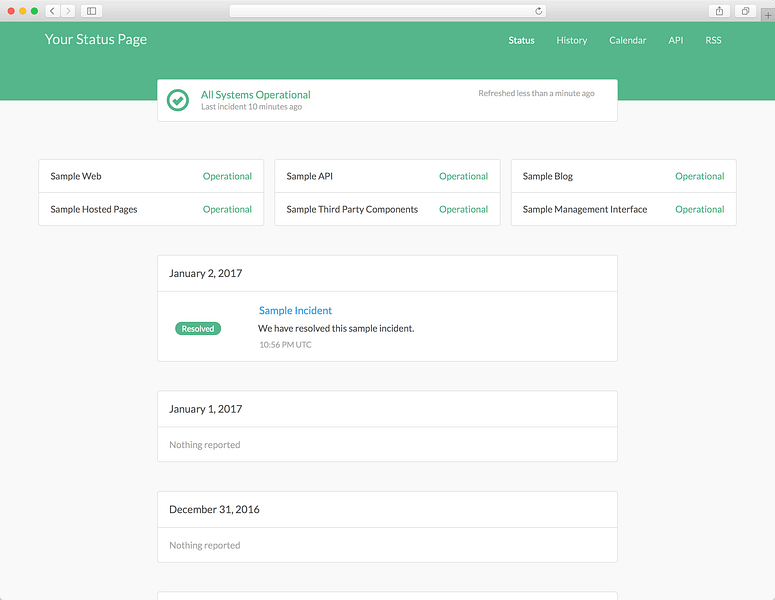Select the Sample Hosted Pages component
The height and width of the screenshot is (600, 775).
[x=94, y=210]
